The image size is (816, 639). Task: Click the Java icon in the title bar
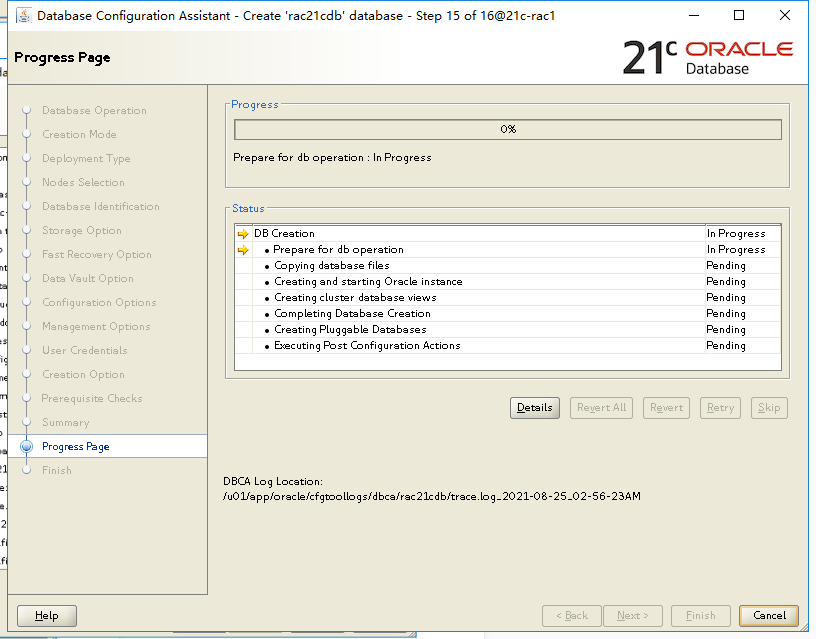(23, 16)
